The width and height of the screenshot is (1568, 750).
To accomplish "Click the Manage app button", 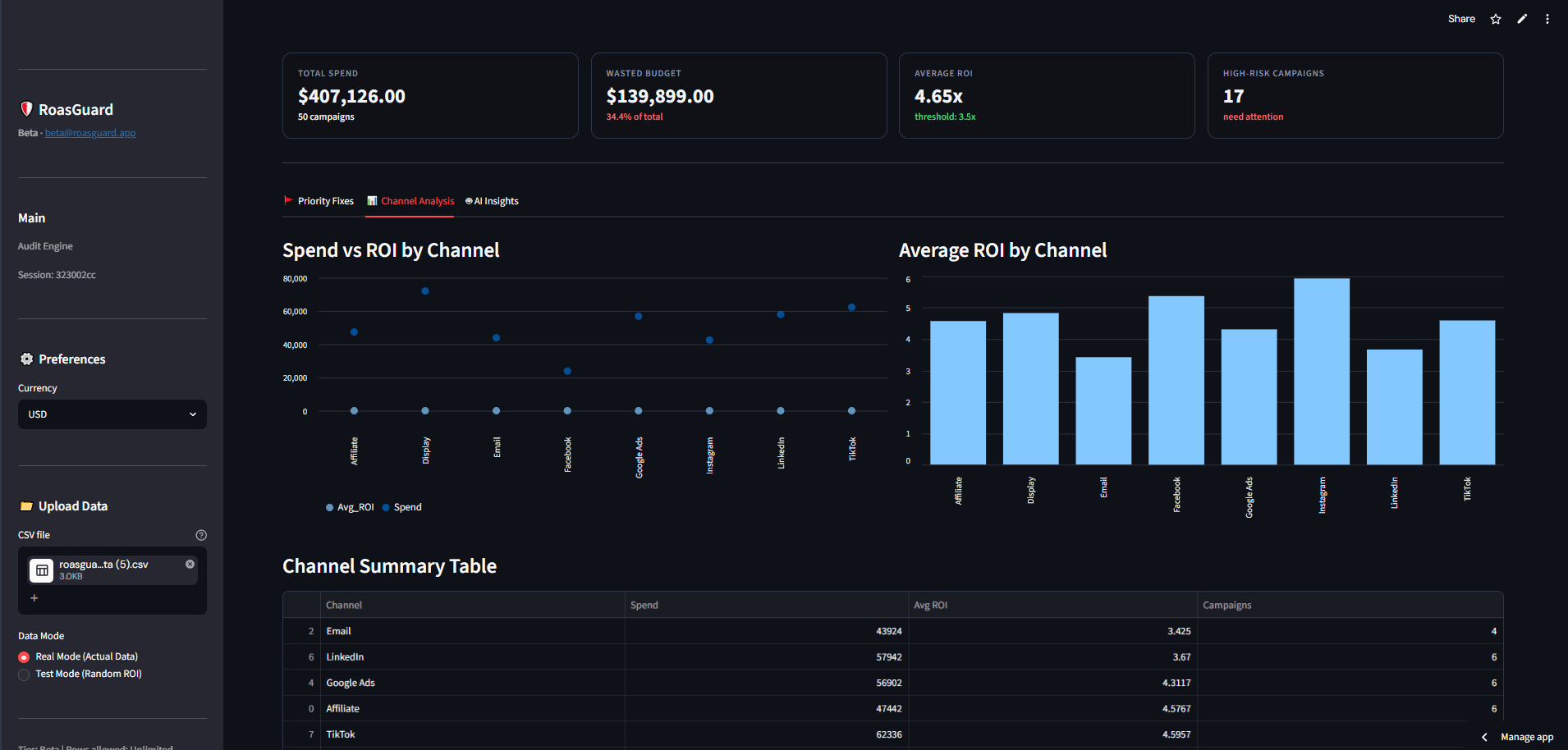I will point(1527,737).
